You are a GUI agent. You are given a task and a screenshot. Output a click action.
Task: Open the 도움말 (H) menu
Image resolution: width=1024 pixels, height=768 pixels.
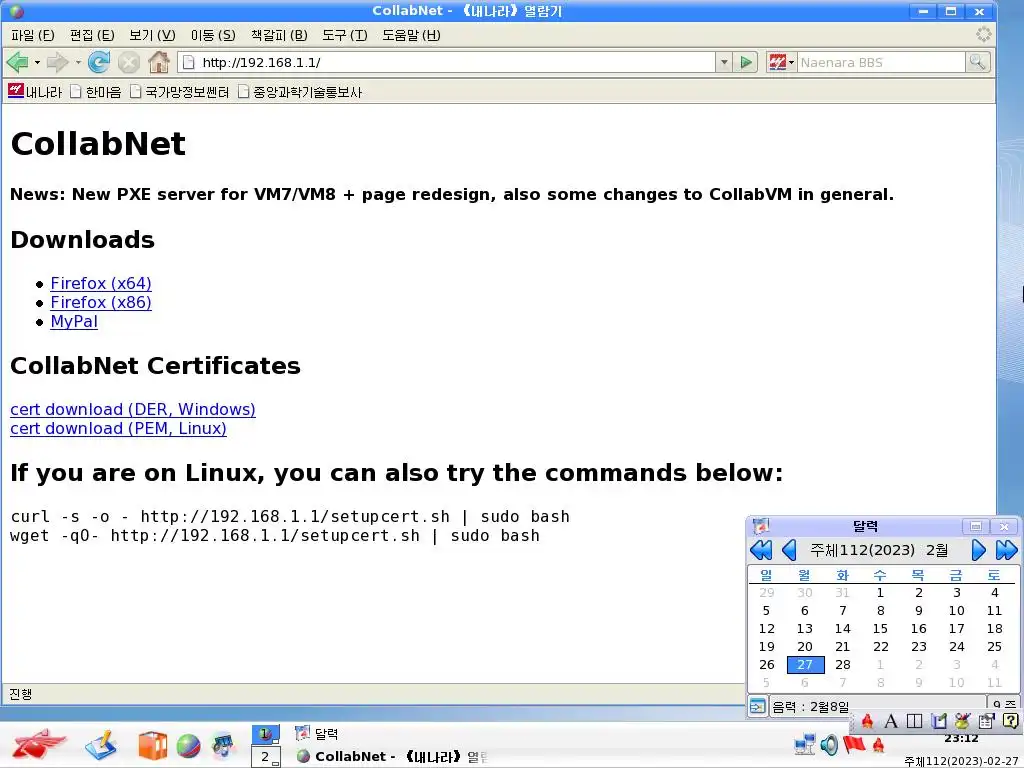[x=411, y=35]
